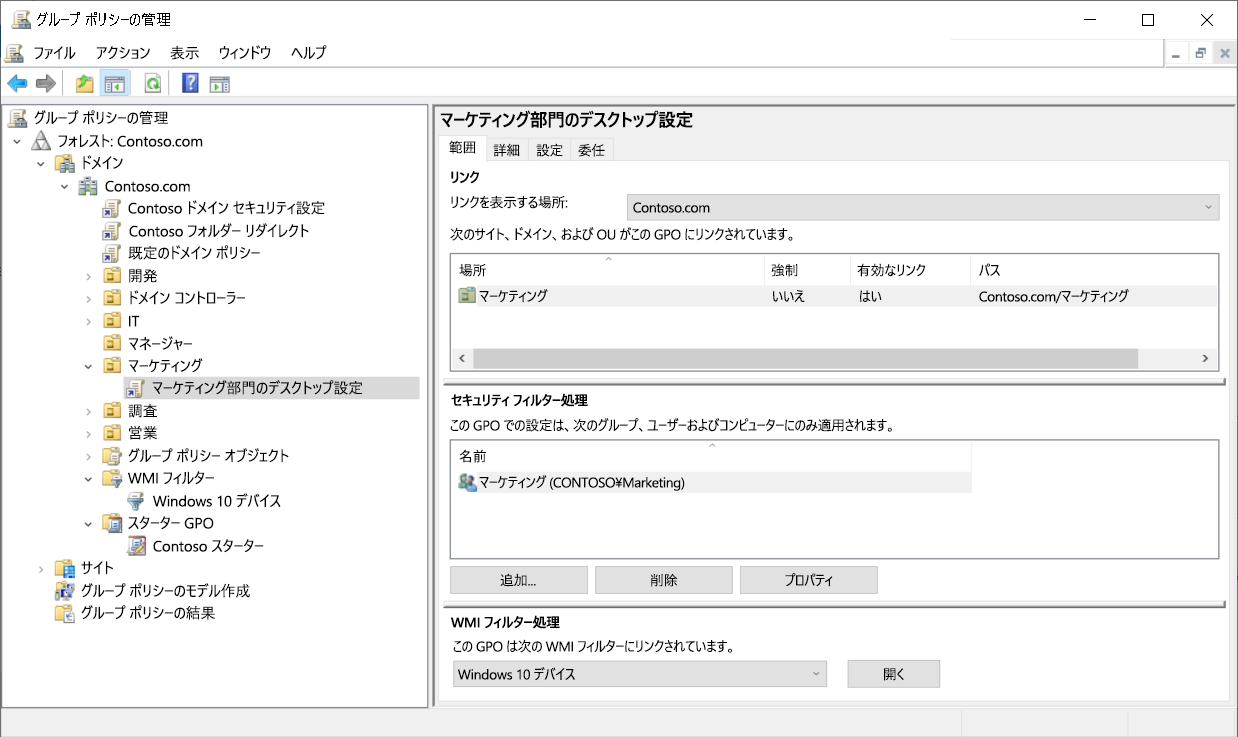The width and height of the screenshot is (1238, 737).
Task: Click the Back navigation arrow in the toolbar
Action: pyautogui.click(x=16, y=83)
